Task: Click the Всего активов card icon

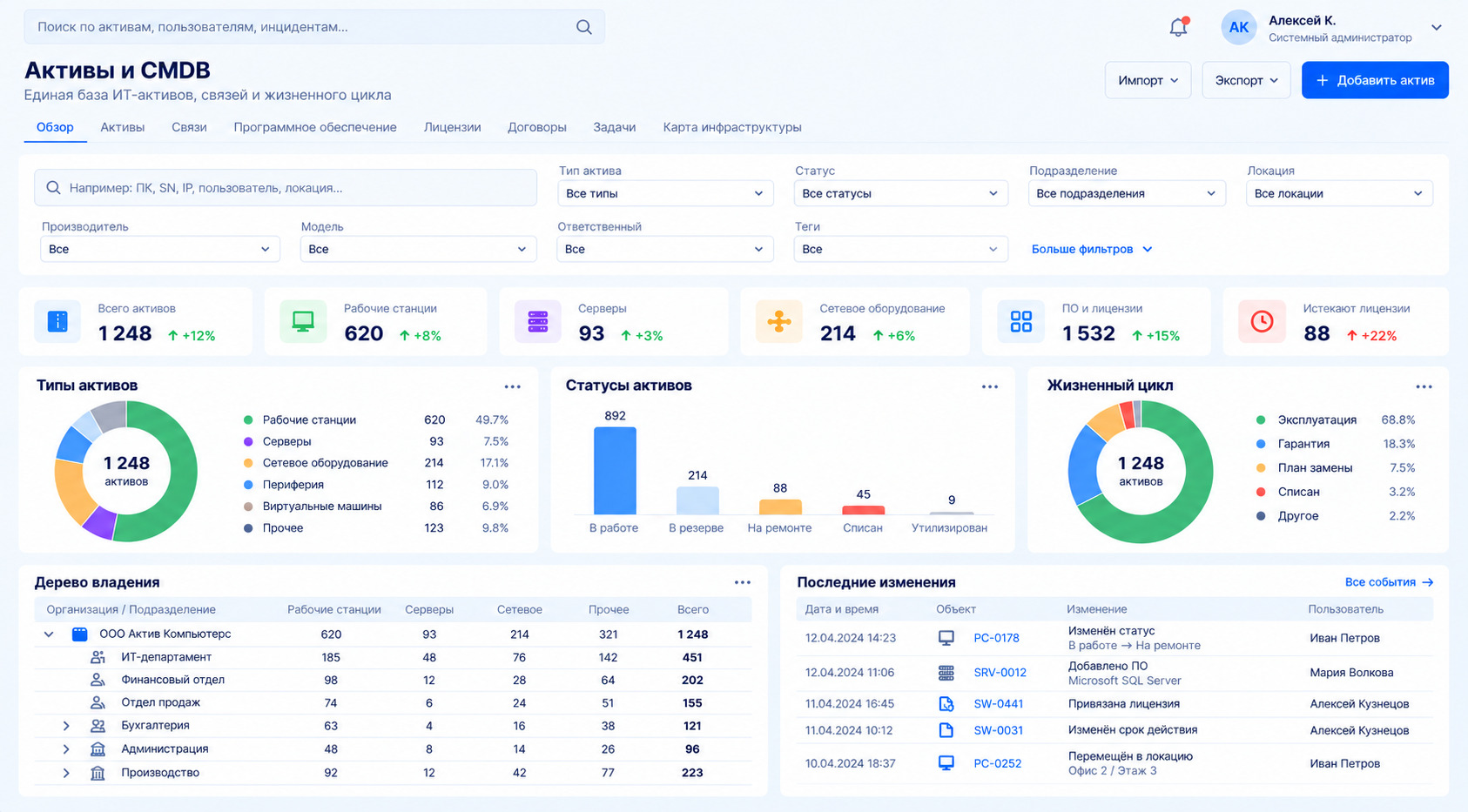Action: pyautogui.click(x=57, y=321)
